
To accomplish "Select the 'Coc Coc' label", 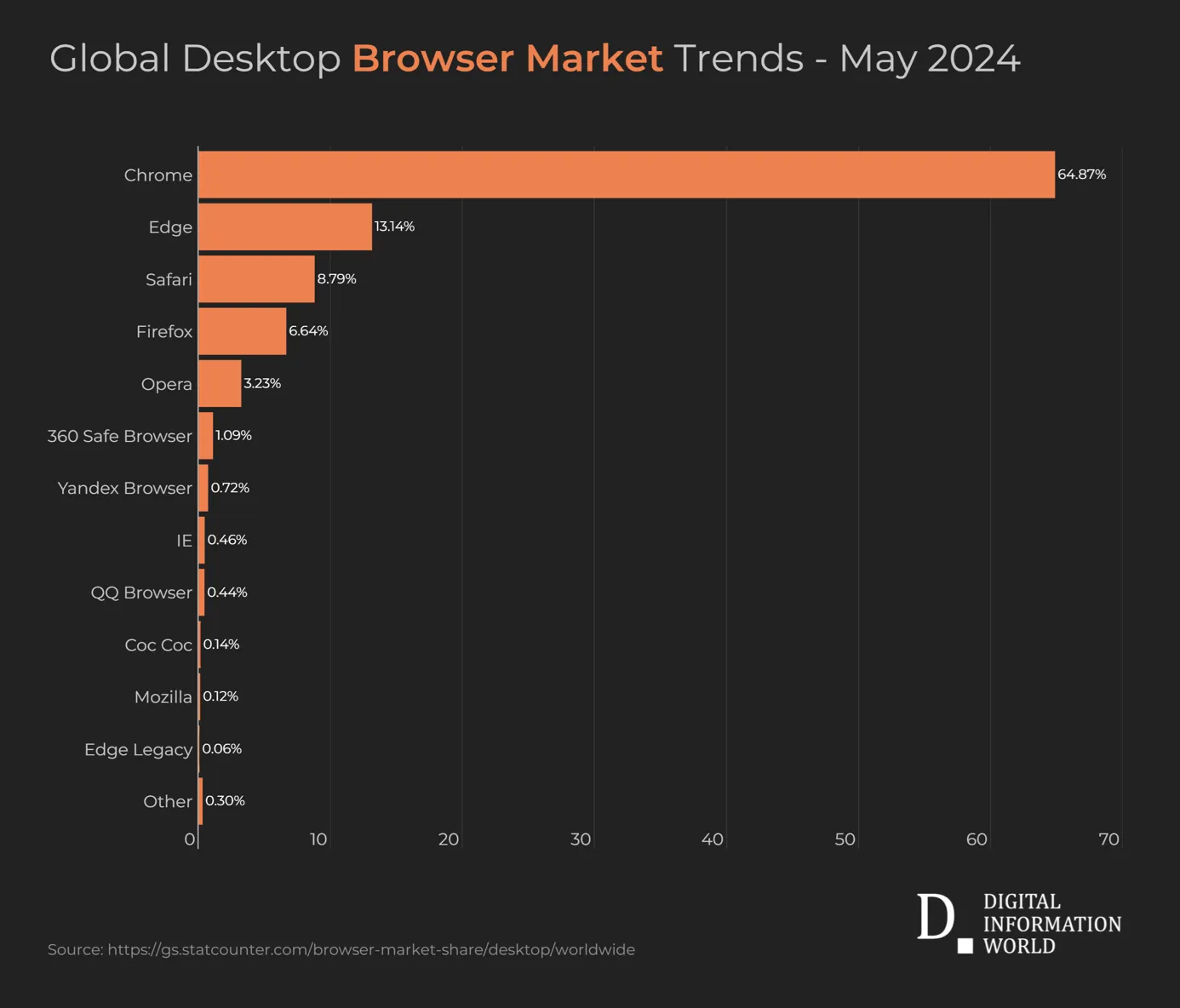I will [158, 645].
